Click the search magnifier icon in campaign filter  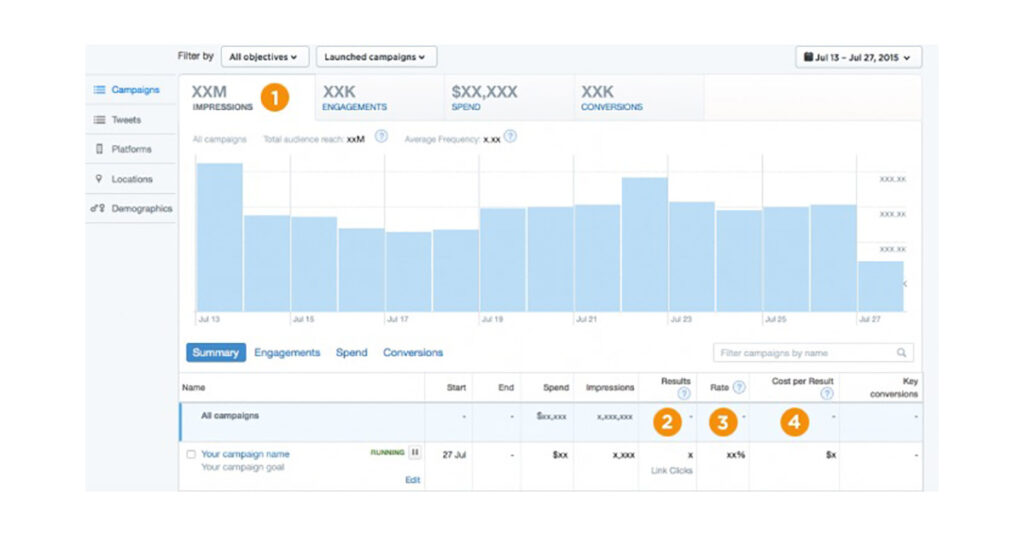[x=901, y=353]
